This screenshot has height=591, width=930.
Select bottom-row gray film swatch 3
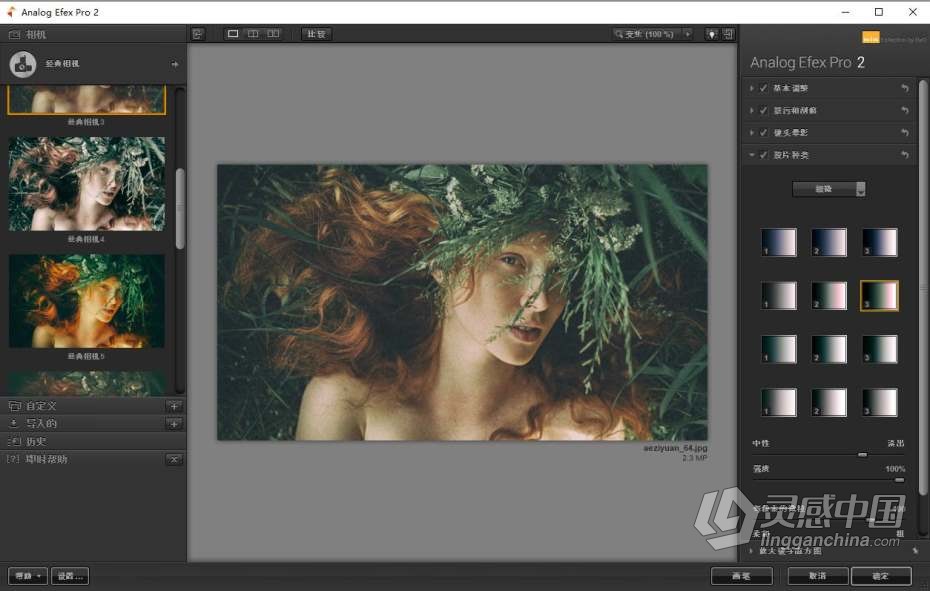tap(880, 402)
